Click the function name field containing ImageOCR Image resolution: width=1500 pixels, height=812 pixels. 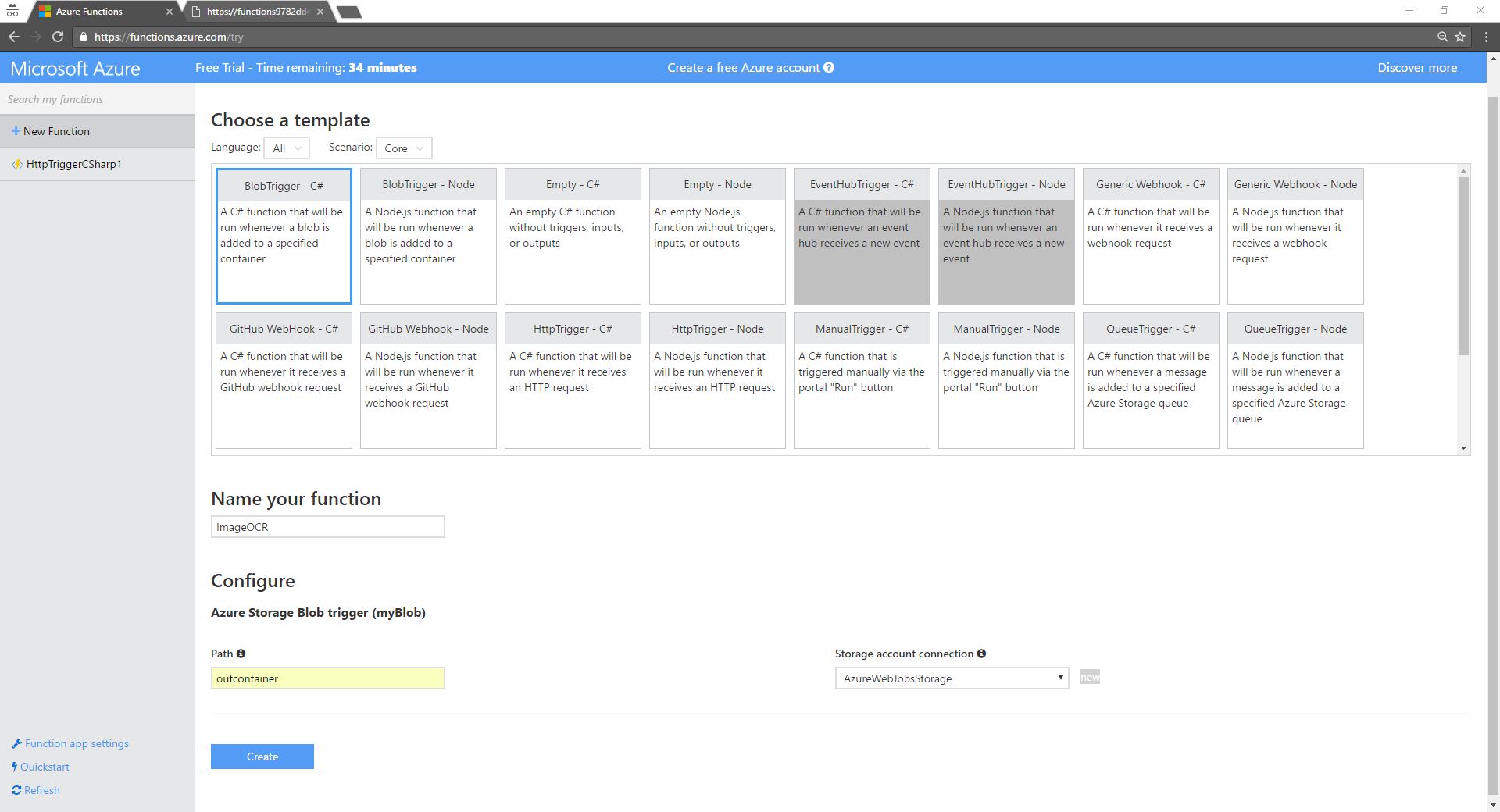coord(327,527)
